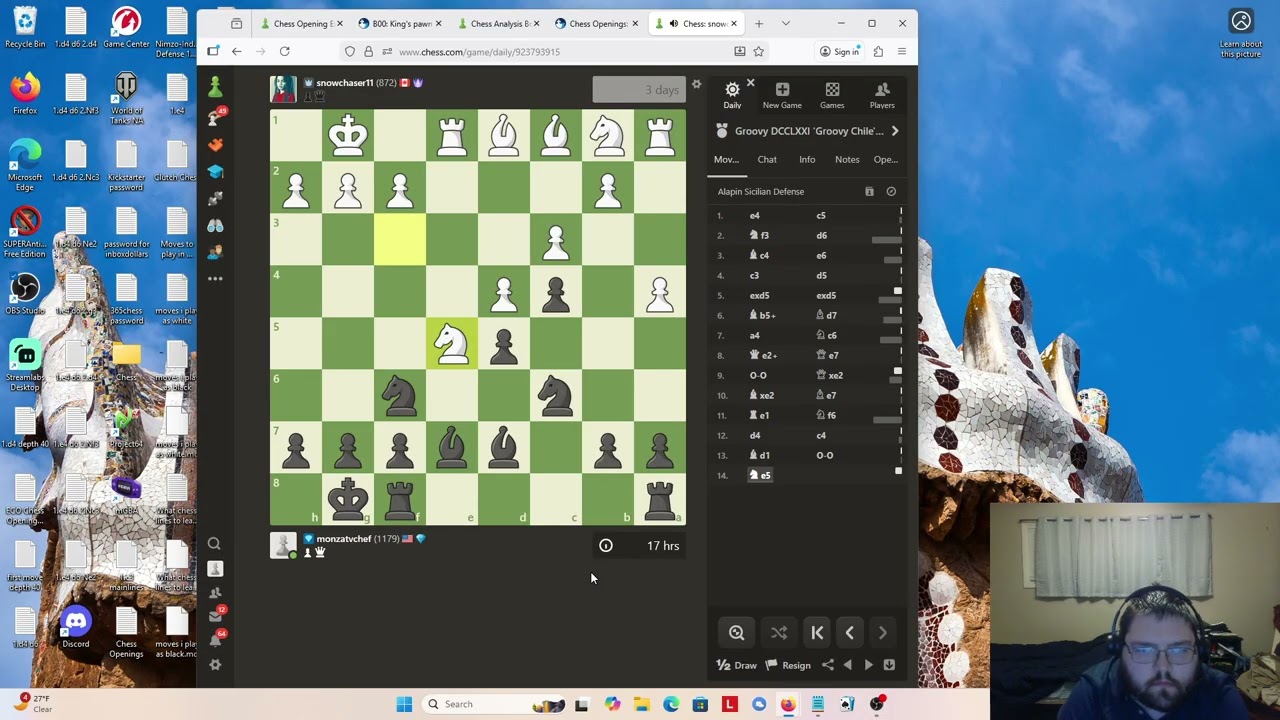Open the board settings gear icon
Viewport: 1280px width, 720px height.
pyautogui.click(x=696, y=85)
